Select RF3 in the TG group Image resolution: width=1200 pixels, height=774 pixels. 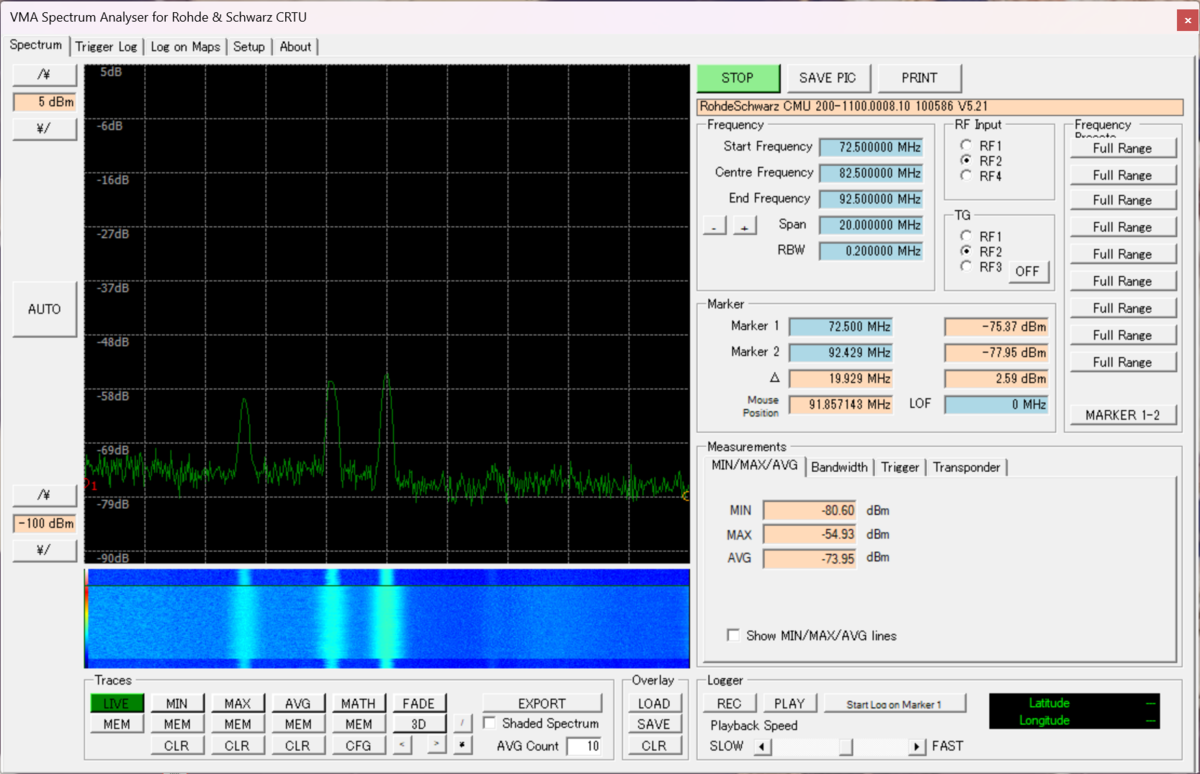pos(967,267)
